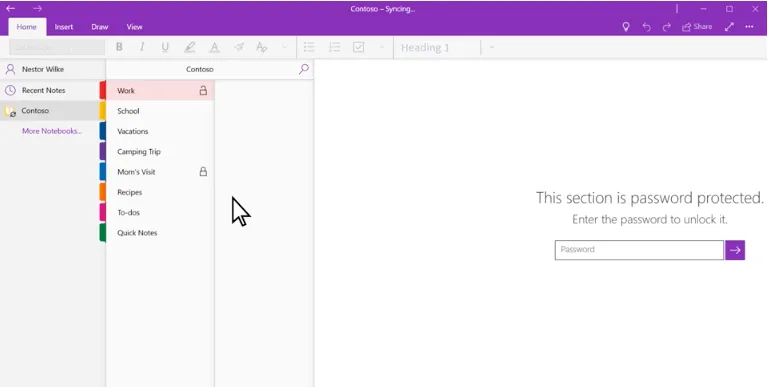The width and height of the screenshot is (768, 387).
Task: Share the notebook using Share button
Action: [x=697, y=27]
